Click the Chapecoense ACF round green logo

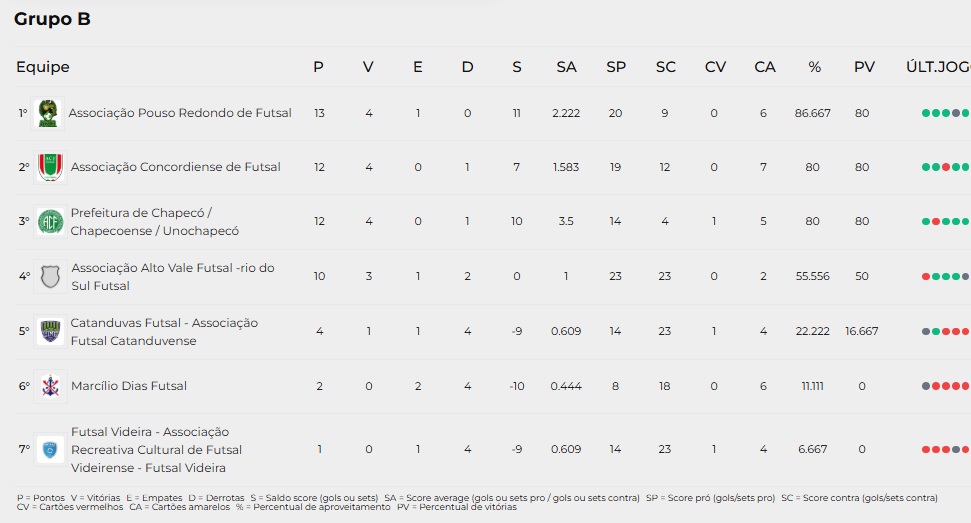pyautogui.click(x=50, y=222)
